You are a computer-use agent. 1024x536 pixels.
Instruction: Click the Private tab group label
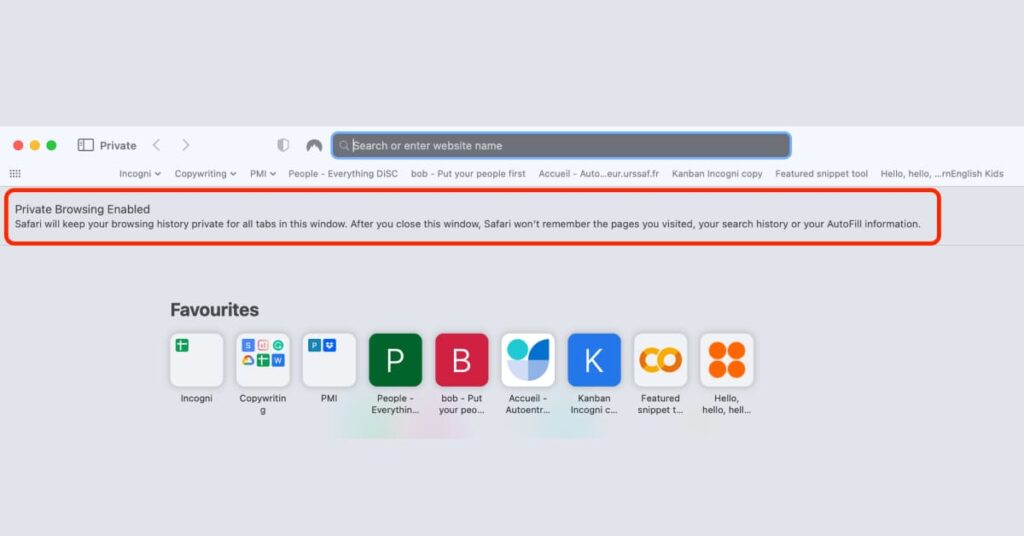click(x=118, y=145)
